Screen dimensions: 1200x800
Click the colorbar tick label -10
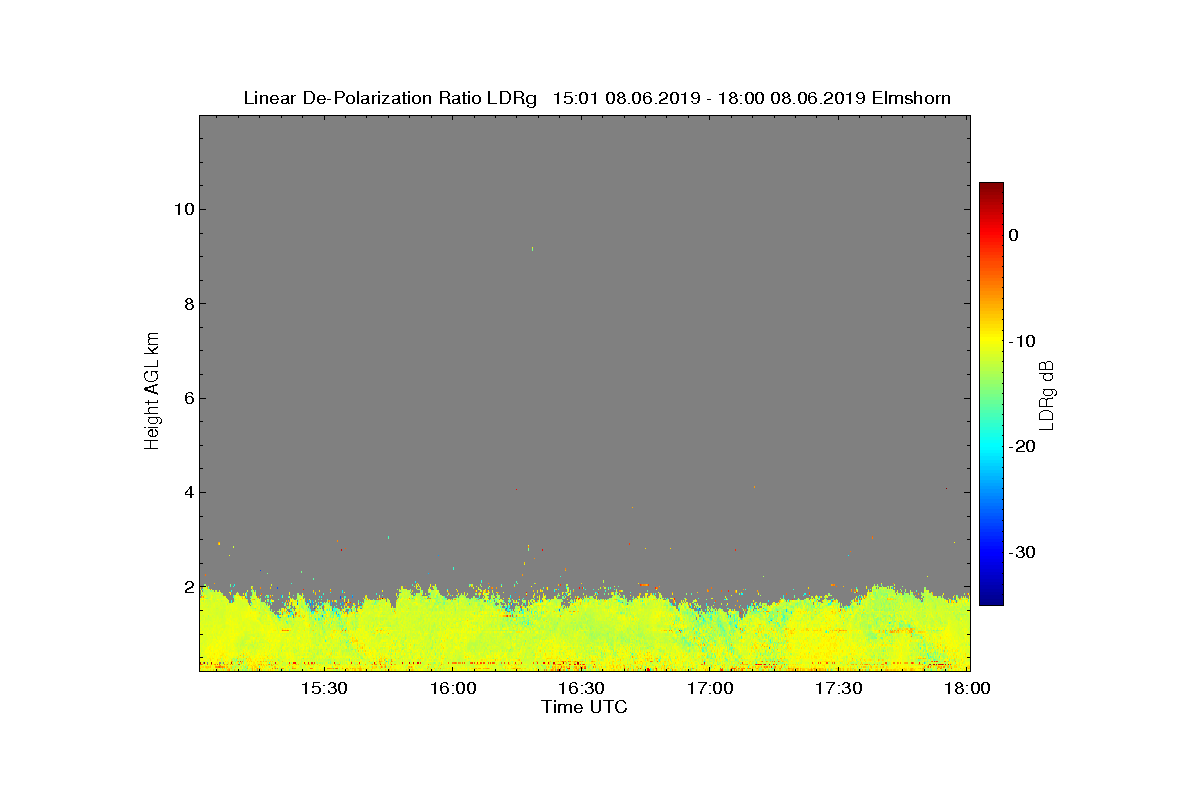pos(1021,341)
